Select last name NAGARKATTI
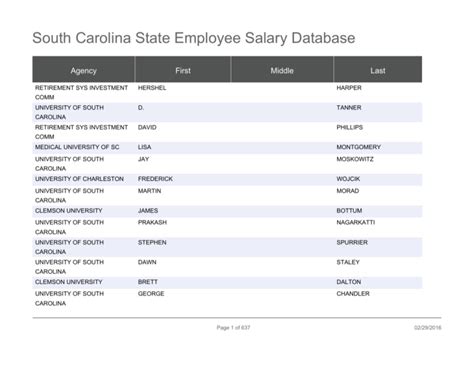This screenshot has height=365, width=474. click(356, 222)
